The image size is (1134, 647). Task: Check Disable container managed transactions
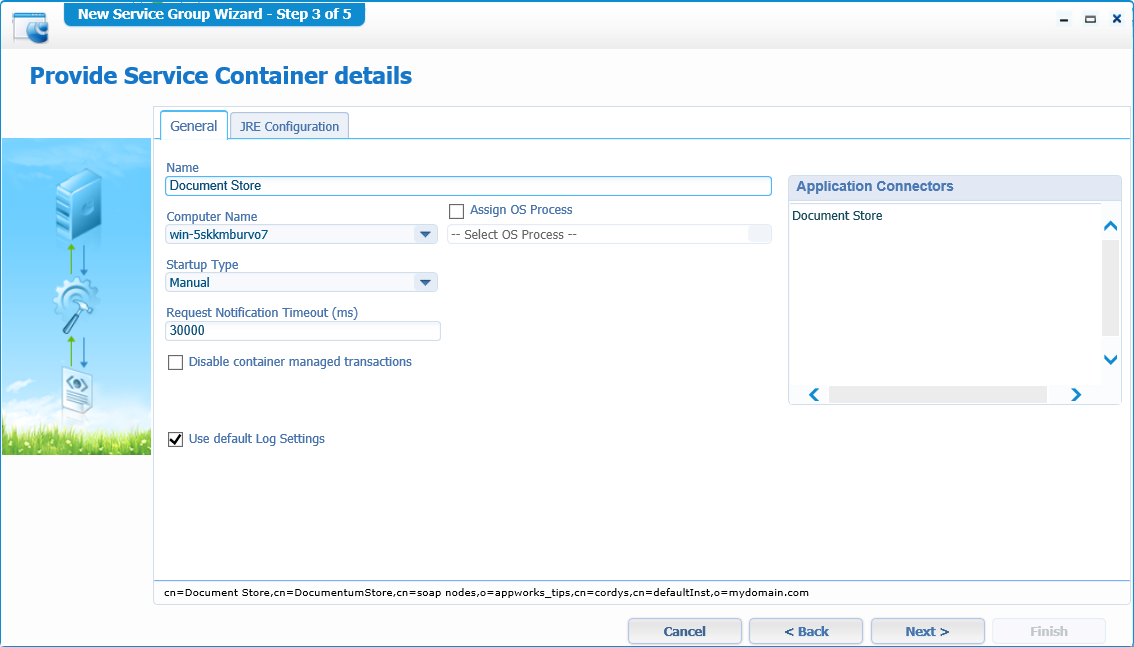click(x=176, y=363)
